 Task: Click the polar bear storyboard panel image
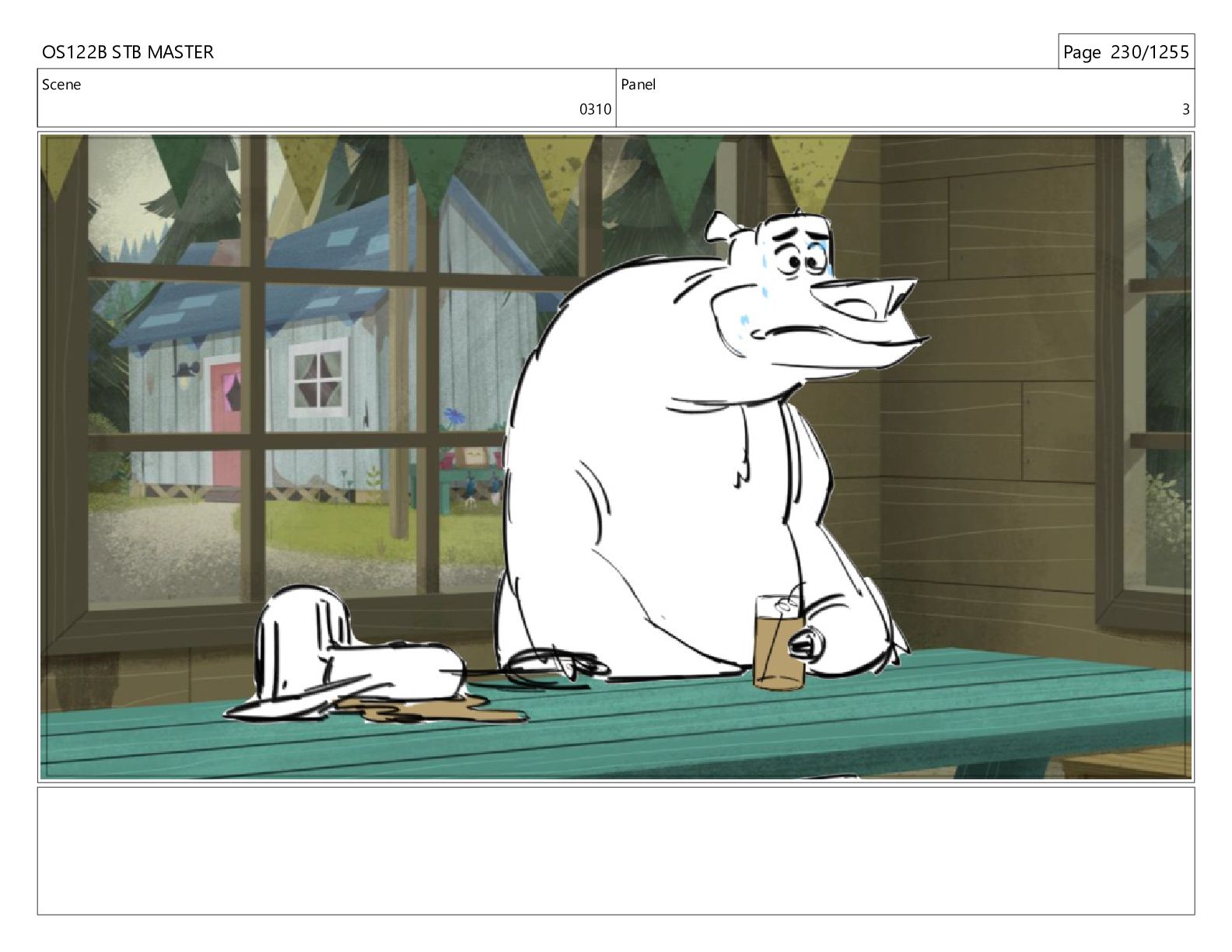coord(616,457)
